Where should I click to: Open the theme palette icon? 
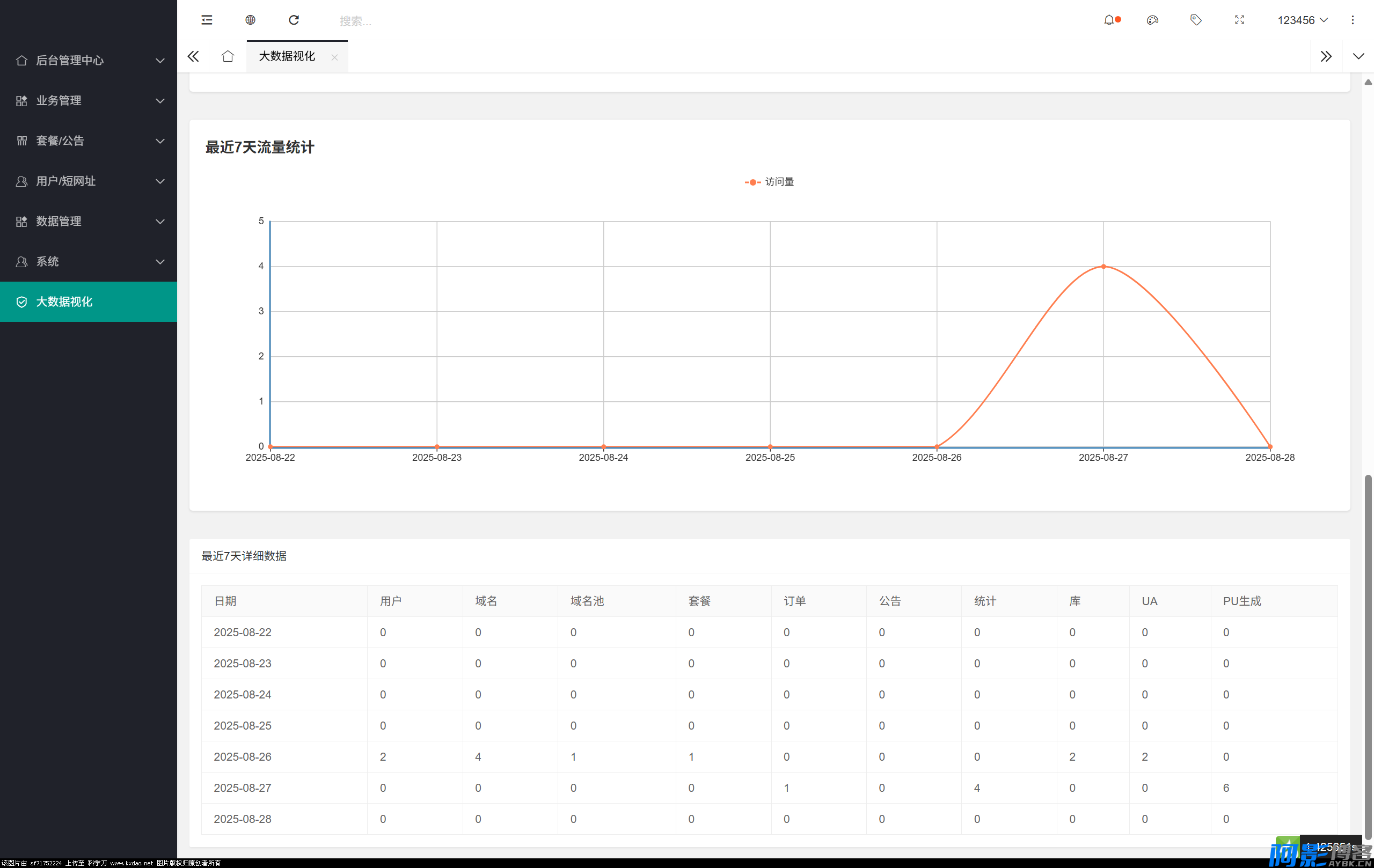[x=1152, y=20]
